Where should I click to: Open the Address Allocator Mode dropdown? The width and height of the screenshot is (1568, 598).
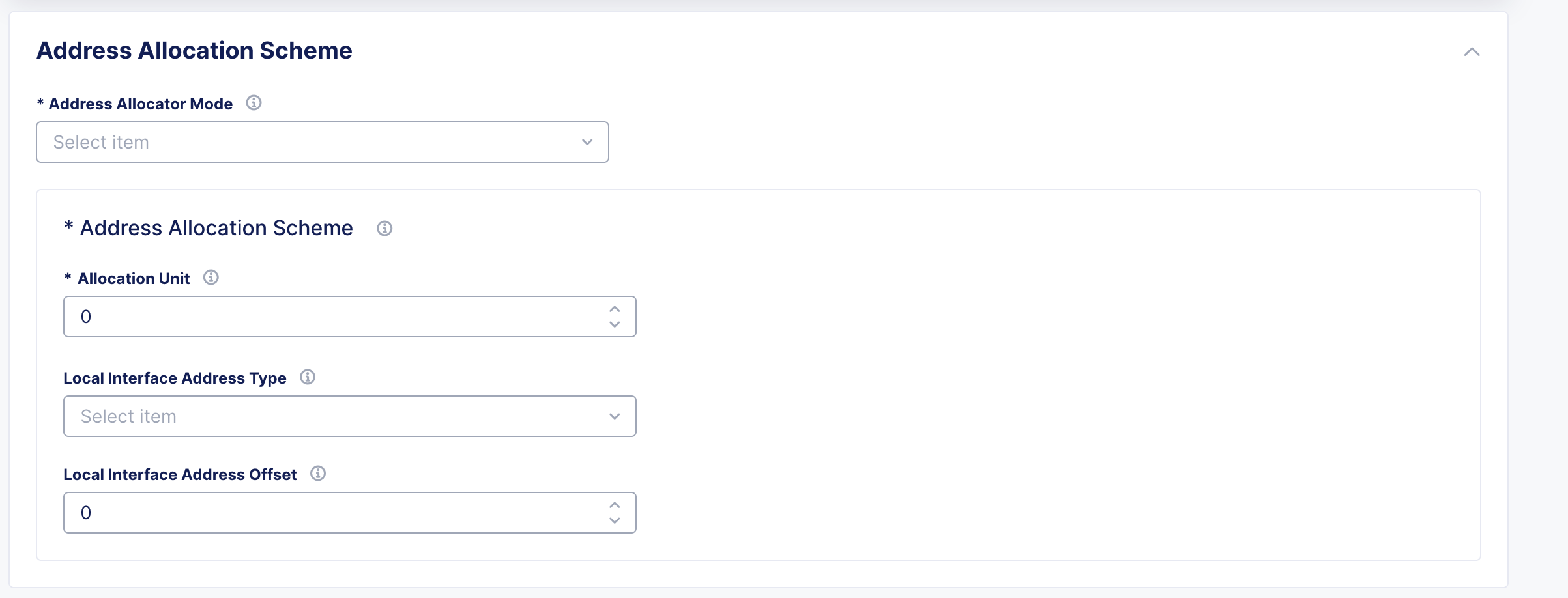point(313,142)
